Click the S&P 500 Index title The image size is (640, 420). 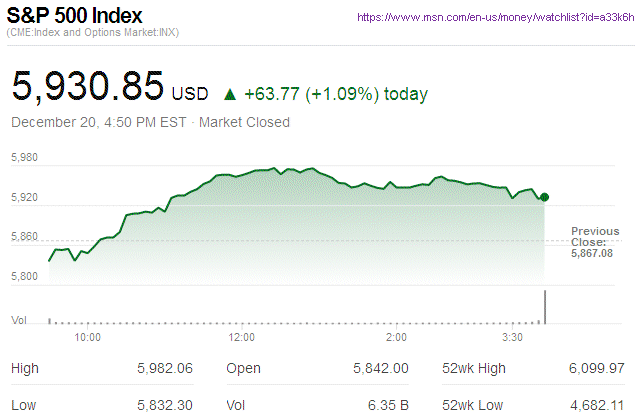(75, 17)
